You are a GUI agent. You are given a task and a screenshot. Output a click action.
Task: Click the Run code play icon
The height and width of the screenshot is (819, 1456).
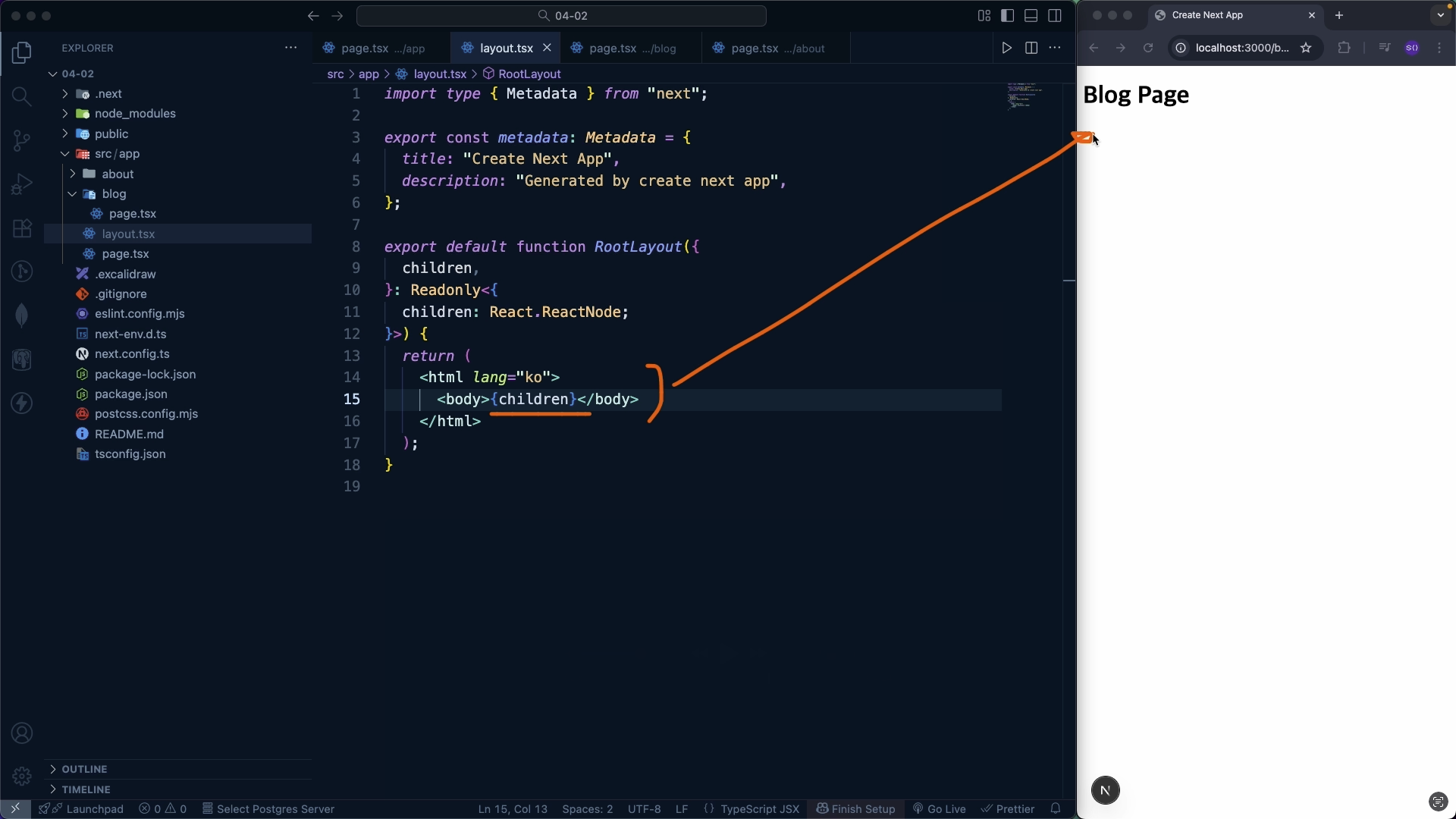(1006, 48)
